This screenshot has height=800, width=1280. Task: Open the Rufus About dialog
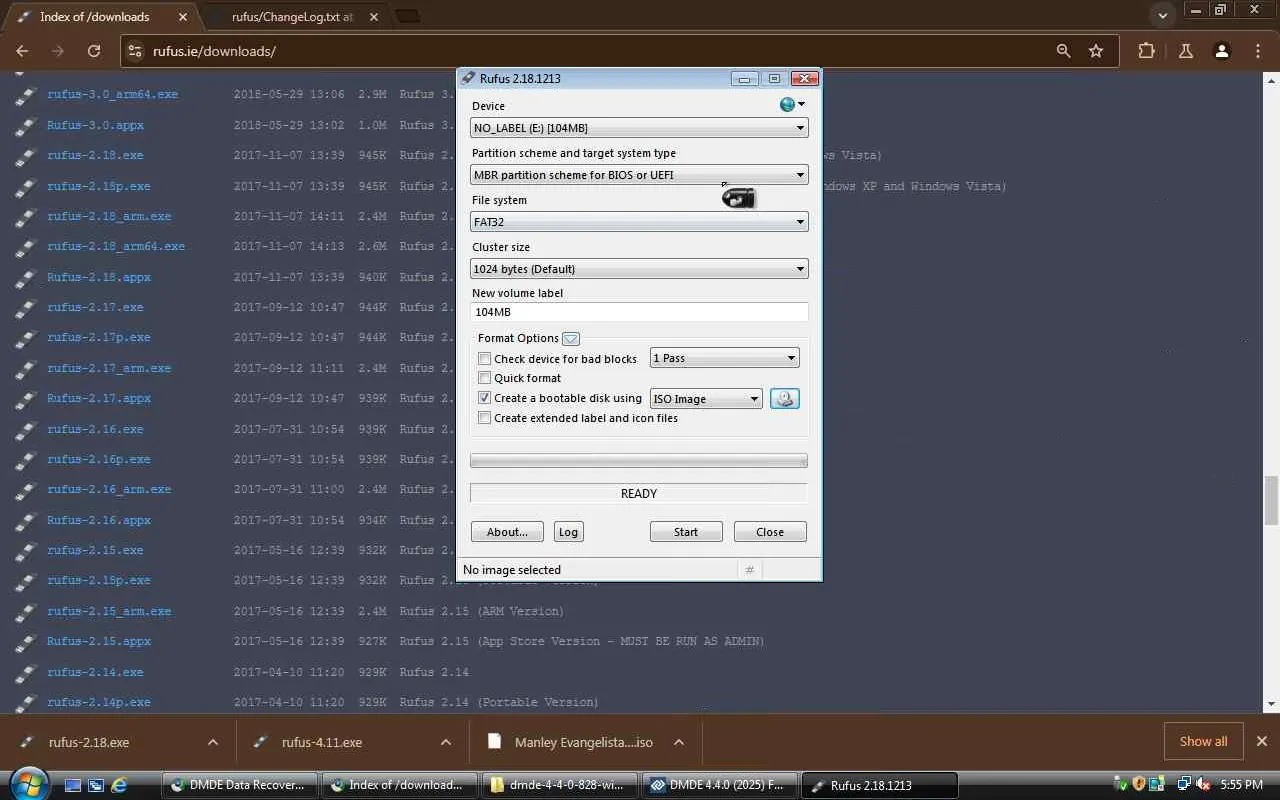(507, 532)
